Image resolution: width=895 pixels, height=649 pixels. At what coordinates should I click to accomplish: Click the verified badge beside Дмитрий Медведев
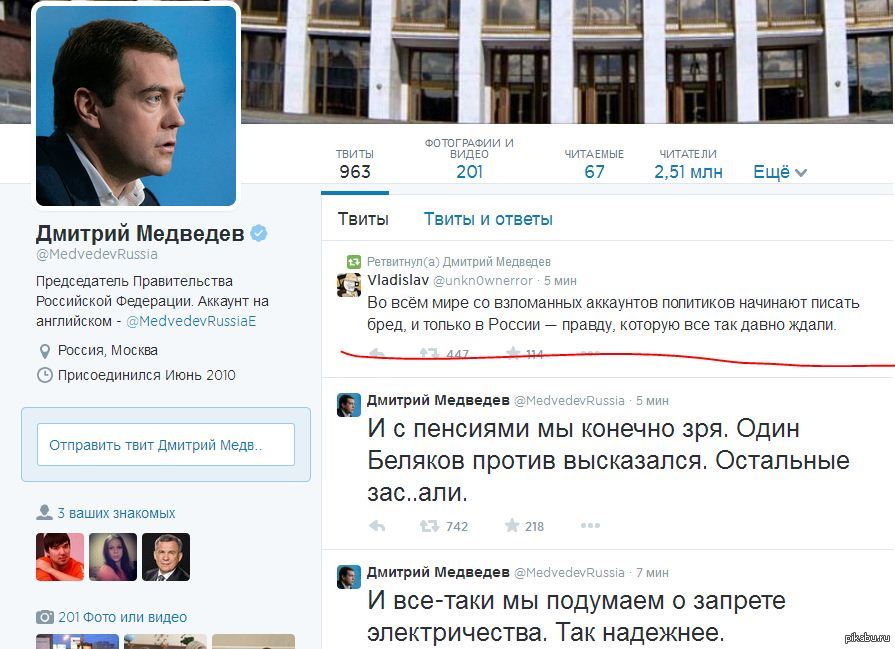point(259,233)
